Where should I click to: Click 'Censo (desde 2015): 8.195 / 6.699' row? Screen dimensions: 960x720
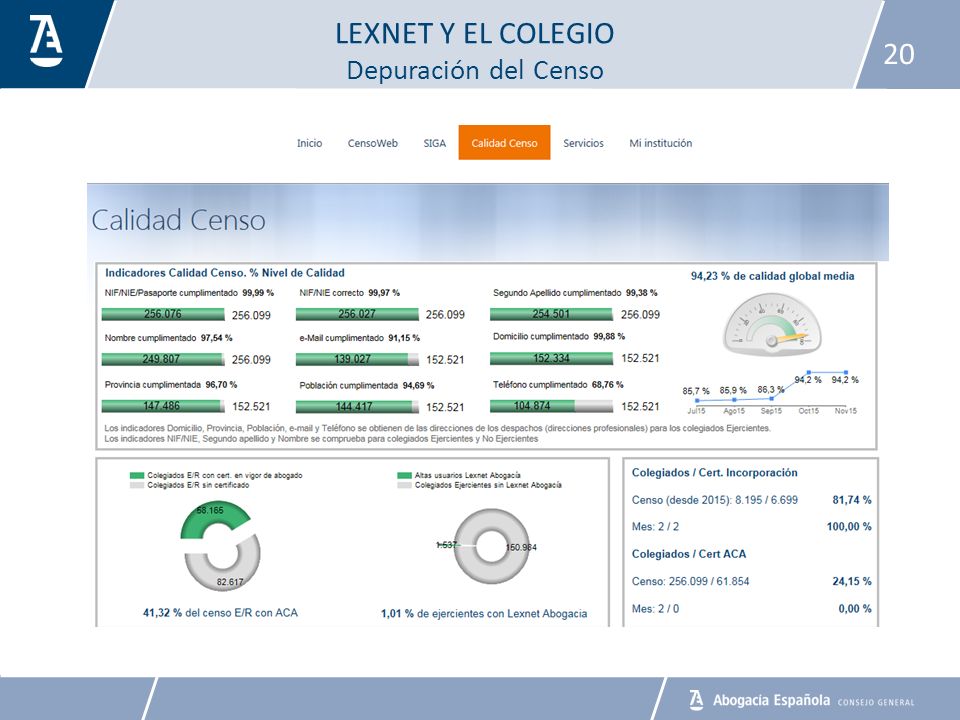714,500
